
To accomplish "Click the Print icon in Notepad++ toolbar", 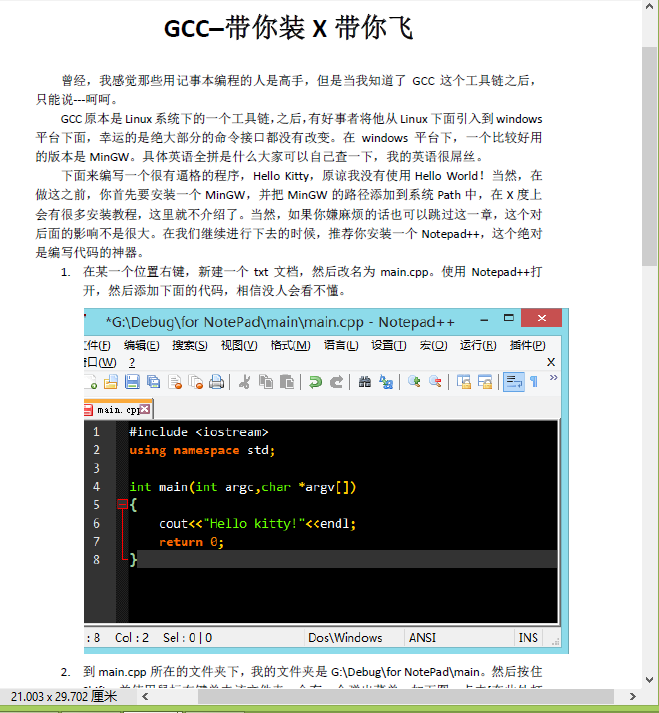I will click(216, 382).
